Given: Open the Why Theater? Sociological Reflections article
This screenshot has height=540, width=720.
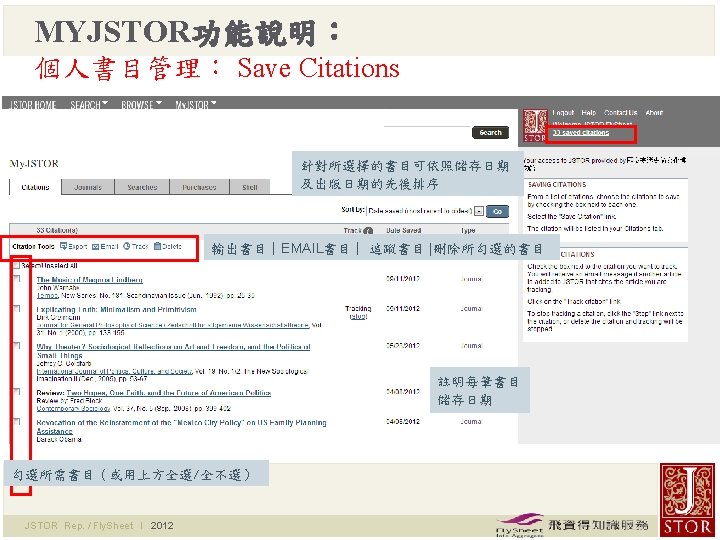Looking at the screenshot, I should (x=173, y=351).
